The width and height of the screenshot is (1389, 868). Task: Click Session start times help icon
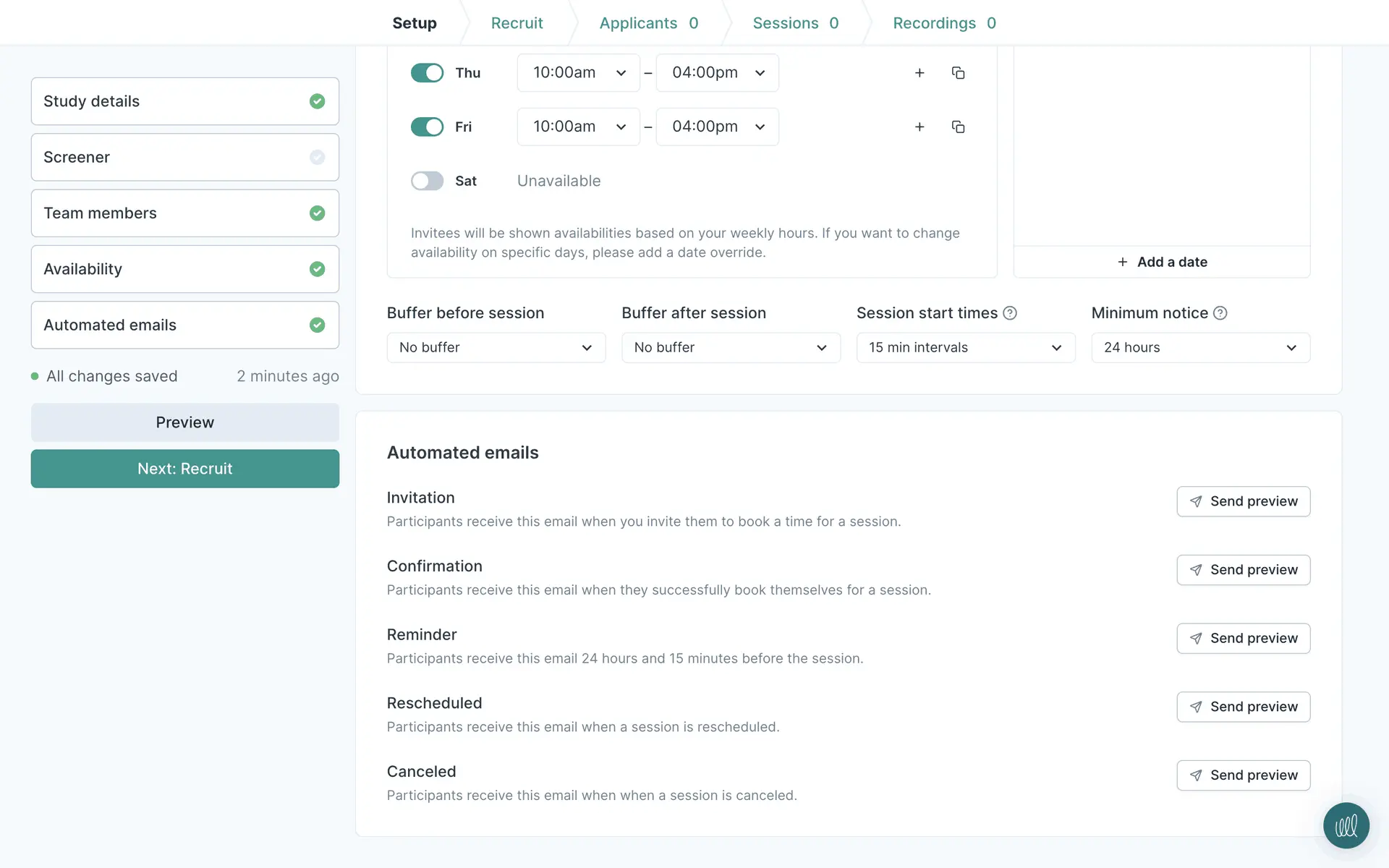click(1010, 313)
